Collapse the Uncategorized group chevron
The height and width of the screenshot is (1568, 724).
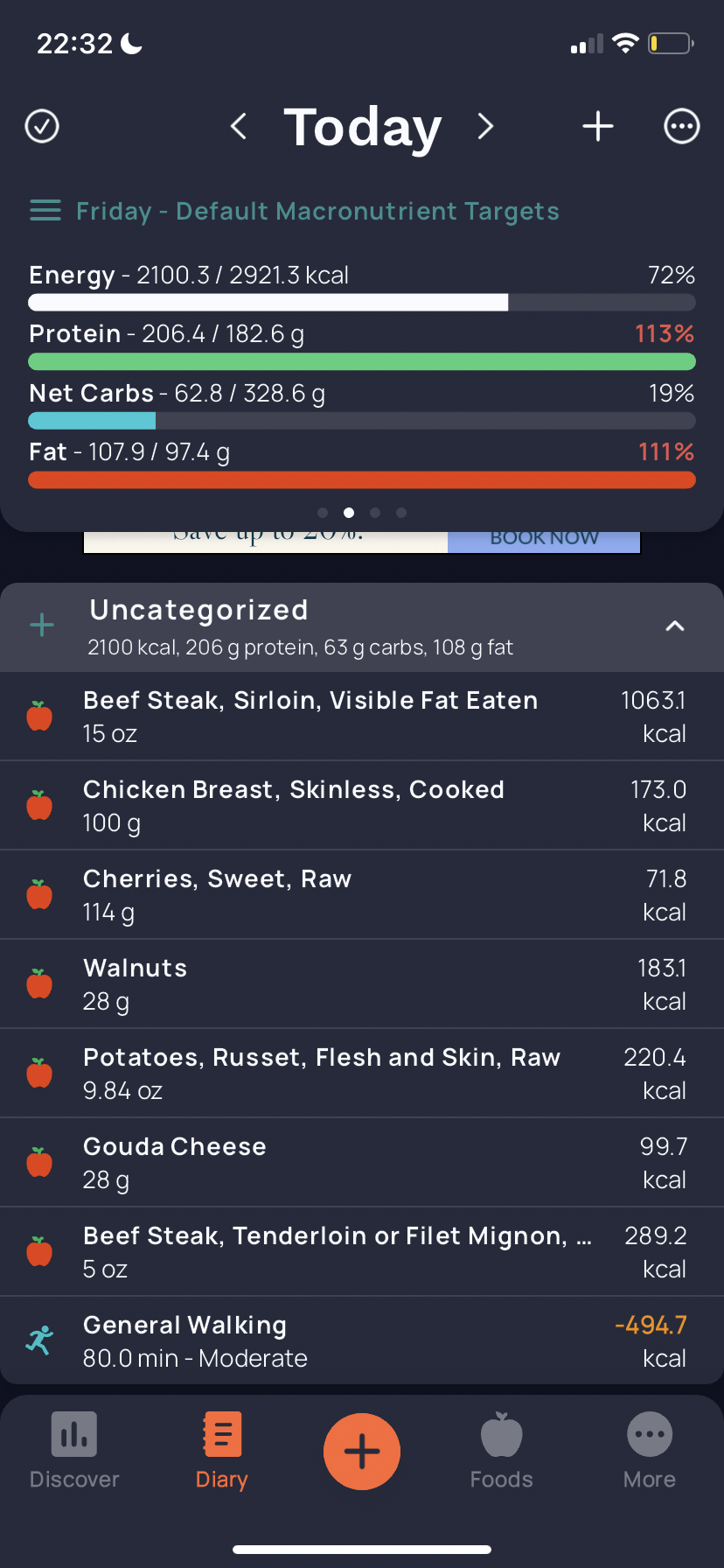point(675,626)
